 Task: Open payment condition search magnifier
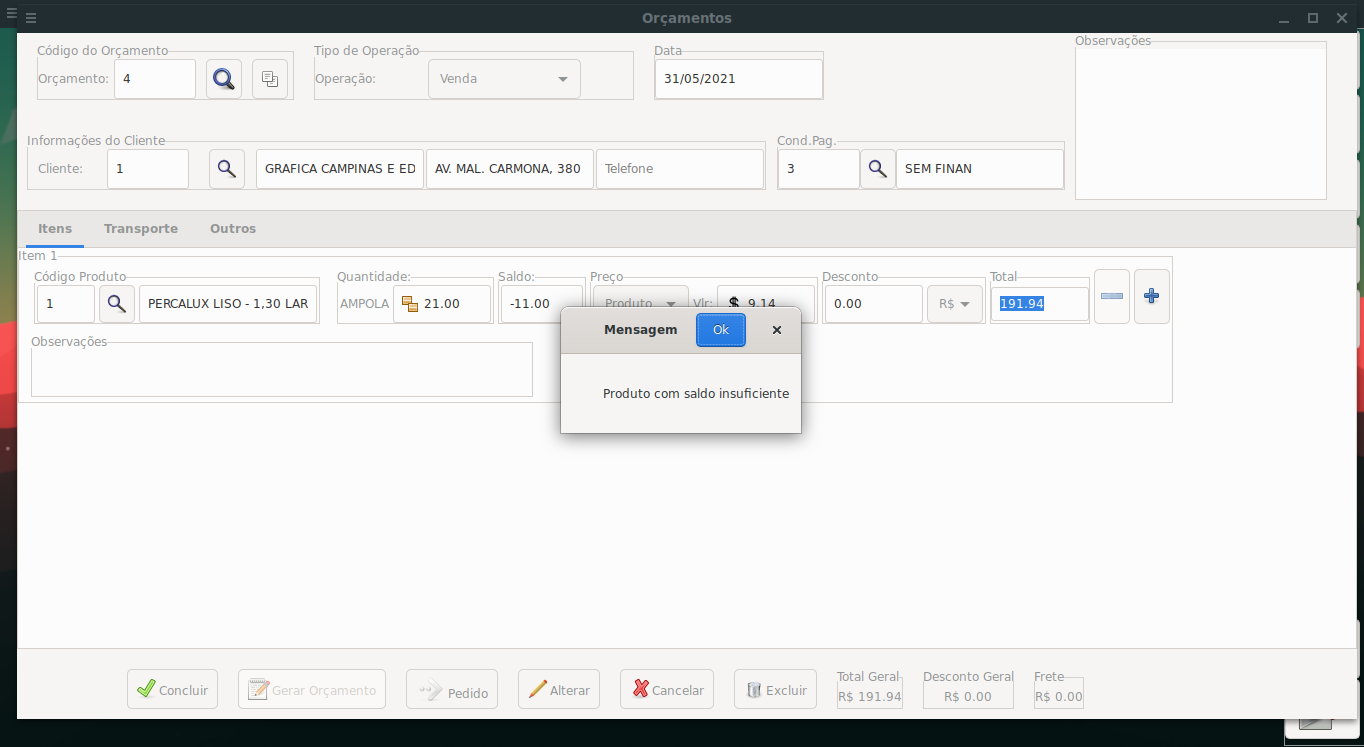click(x=877, y=169)
